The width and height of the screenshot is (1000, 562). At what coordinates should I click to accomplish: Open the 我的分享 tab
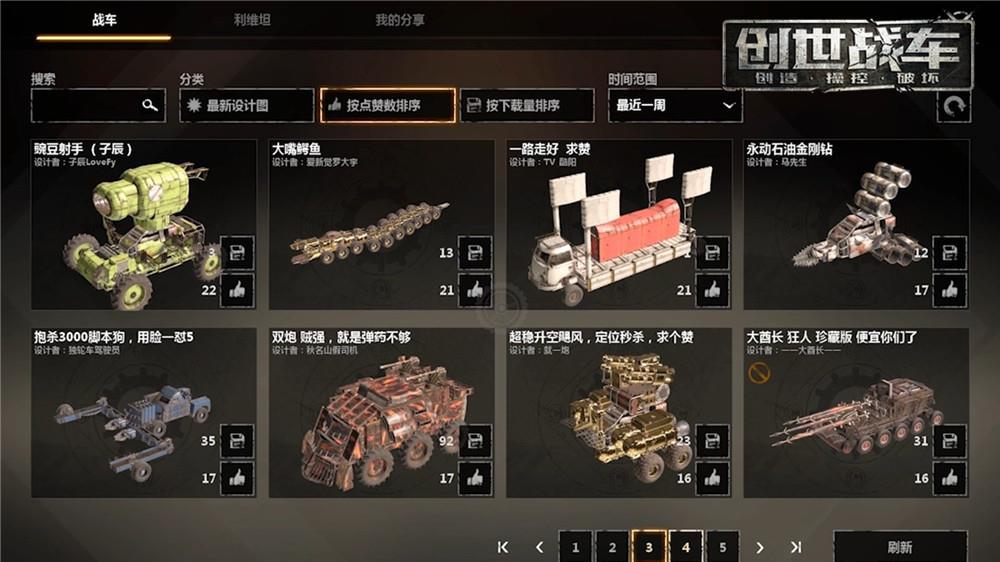[x=400, y=20]
